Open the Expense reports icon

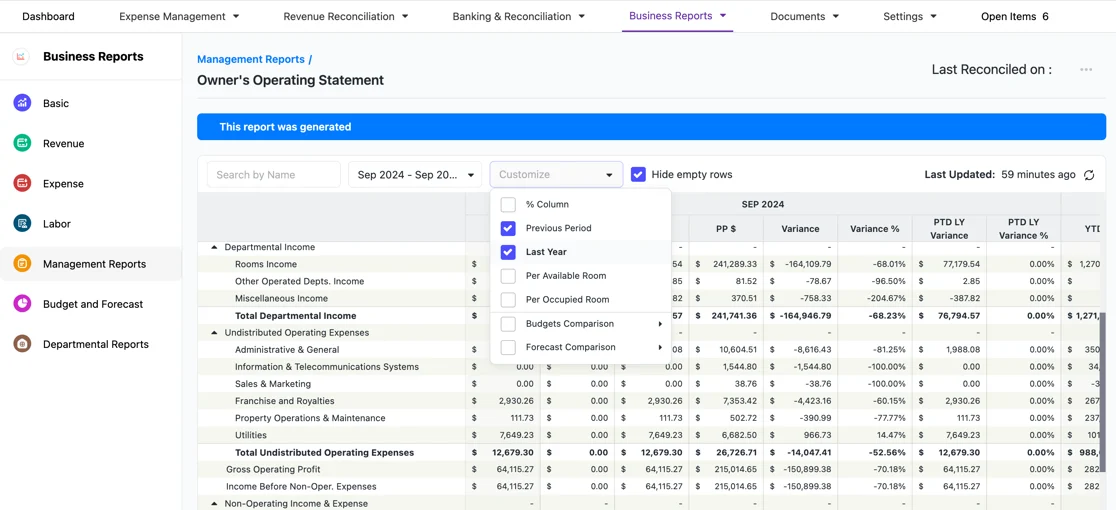(22, 184)
